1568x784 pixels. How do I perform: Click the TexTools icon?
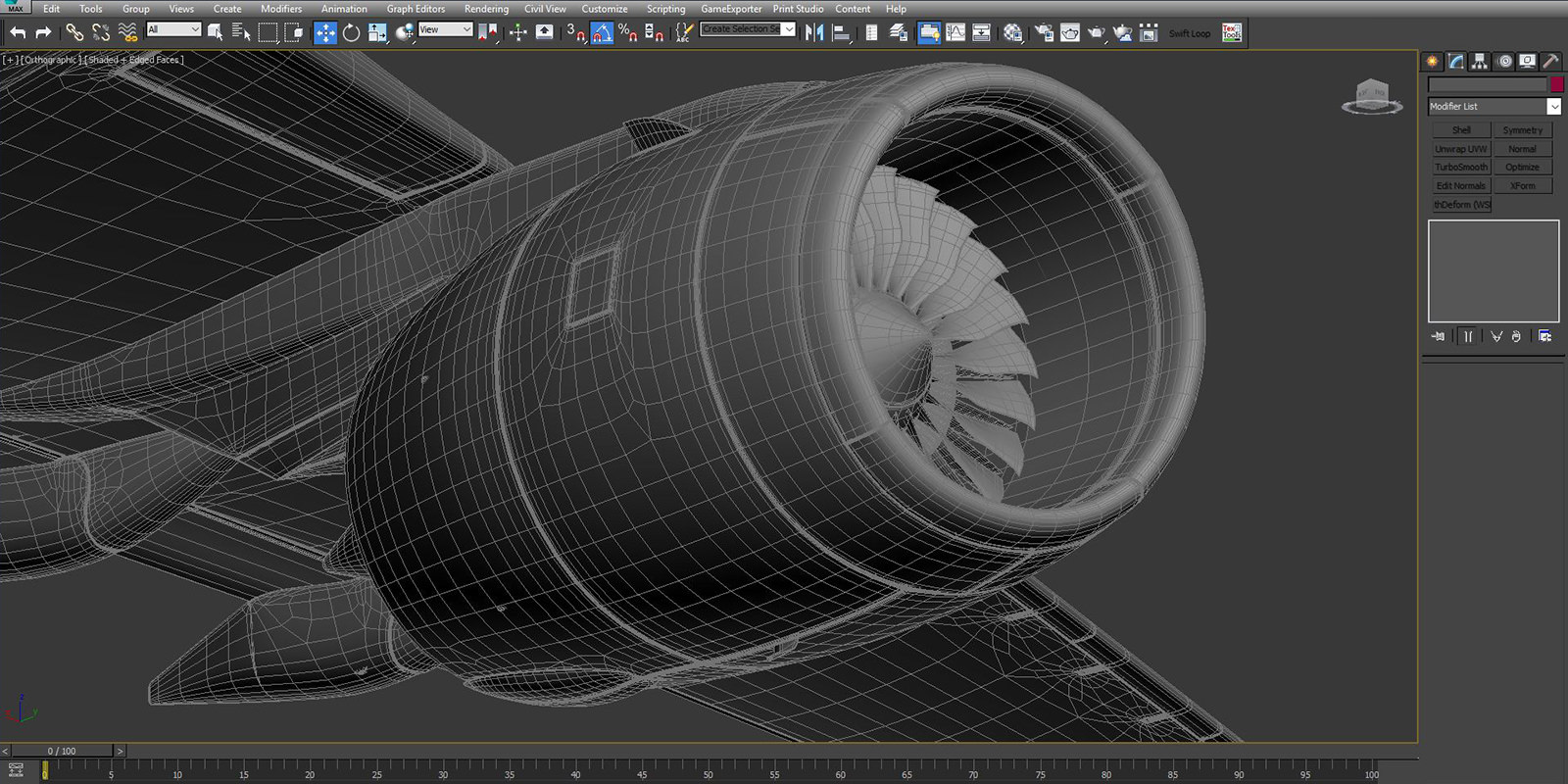[1232, 33]
